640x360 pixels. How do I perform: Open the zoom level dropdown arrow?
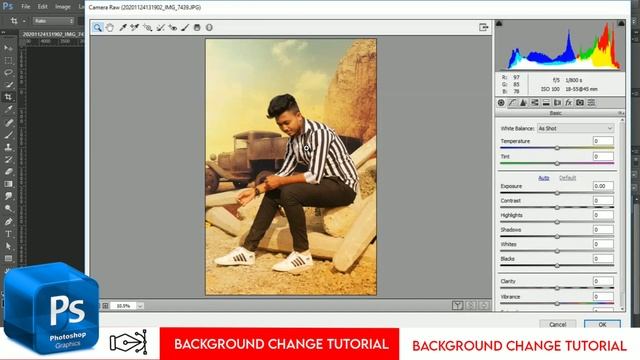pyautogui.click(x=140, y=306)
